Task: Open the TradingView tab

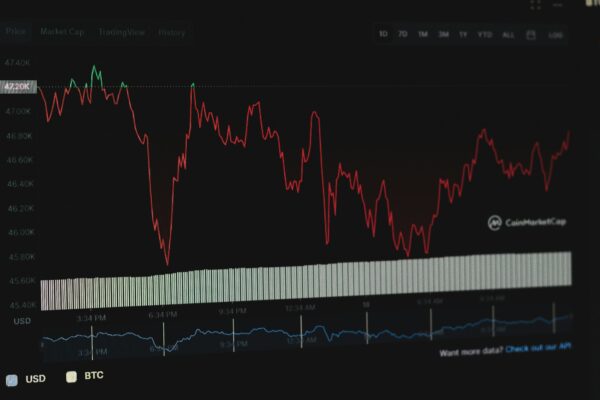Action: tap(121, 32)
